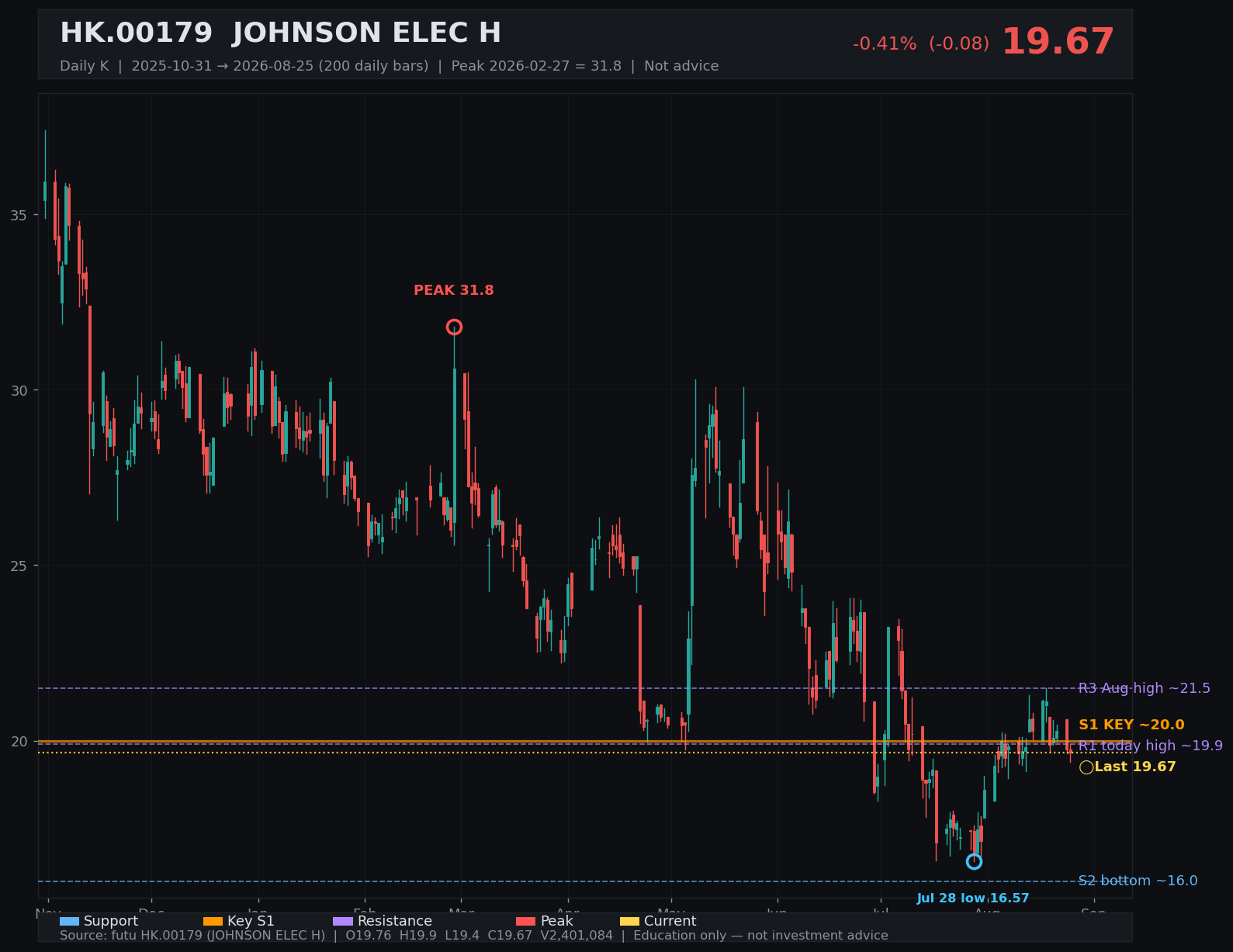The height and width of the screenshot is (952, 1233).
Task: Click the orange Key S1 legend swatch
Action: pyautogui.click(x=213, y=921)
